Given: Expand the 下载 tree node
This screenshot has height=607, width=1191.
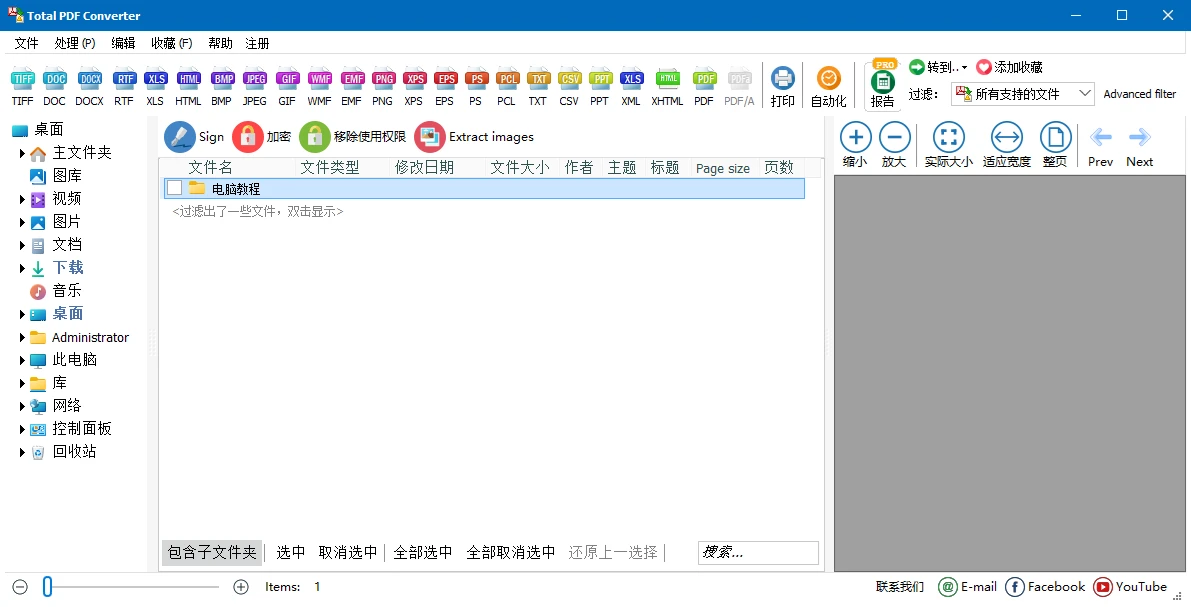Looking at the screenshot, I should 22,268.
